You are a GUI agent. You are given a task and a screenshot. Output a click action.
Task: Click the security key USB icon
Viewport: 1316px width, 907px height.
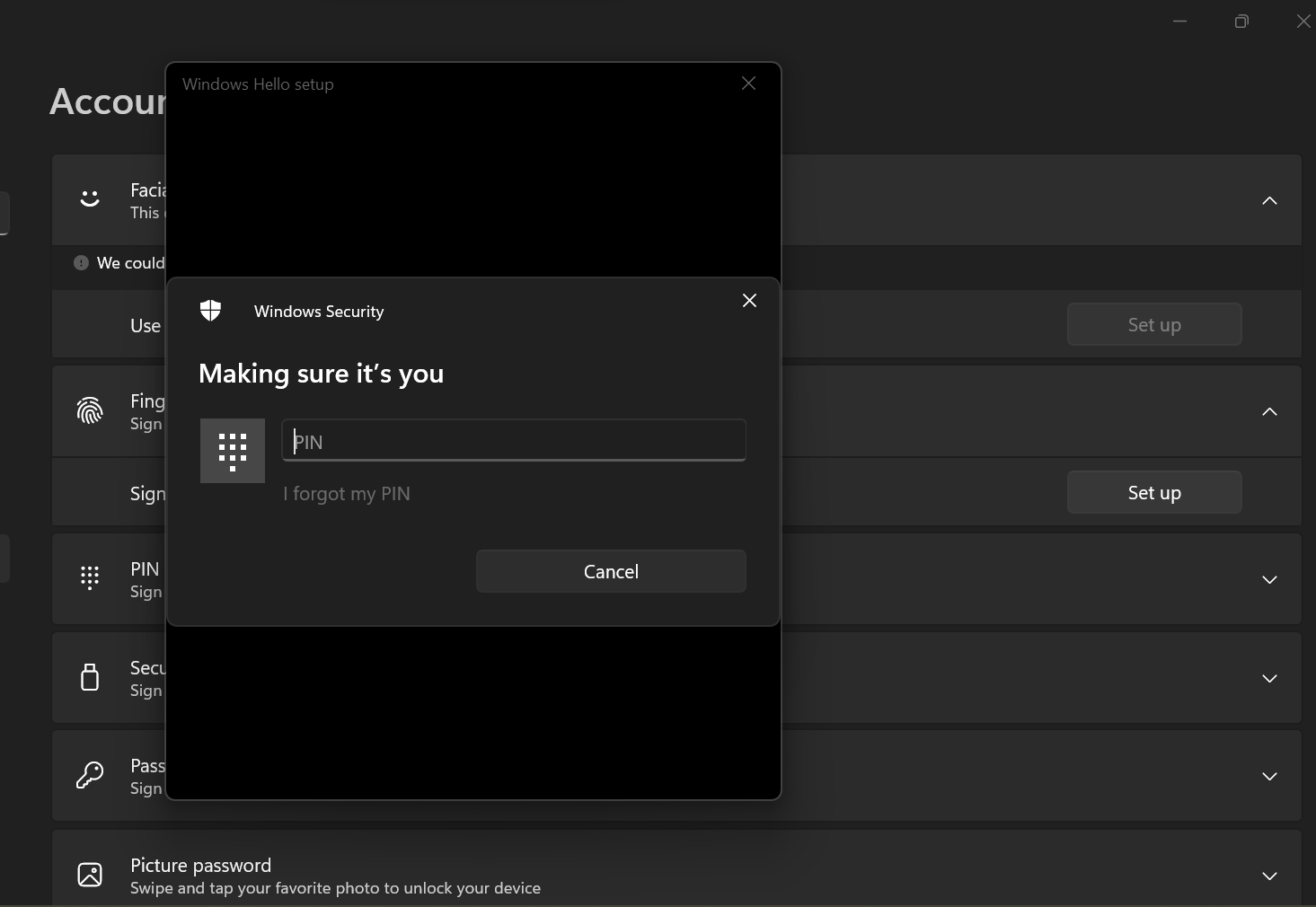90,677
